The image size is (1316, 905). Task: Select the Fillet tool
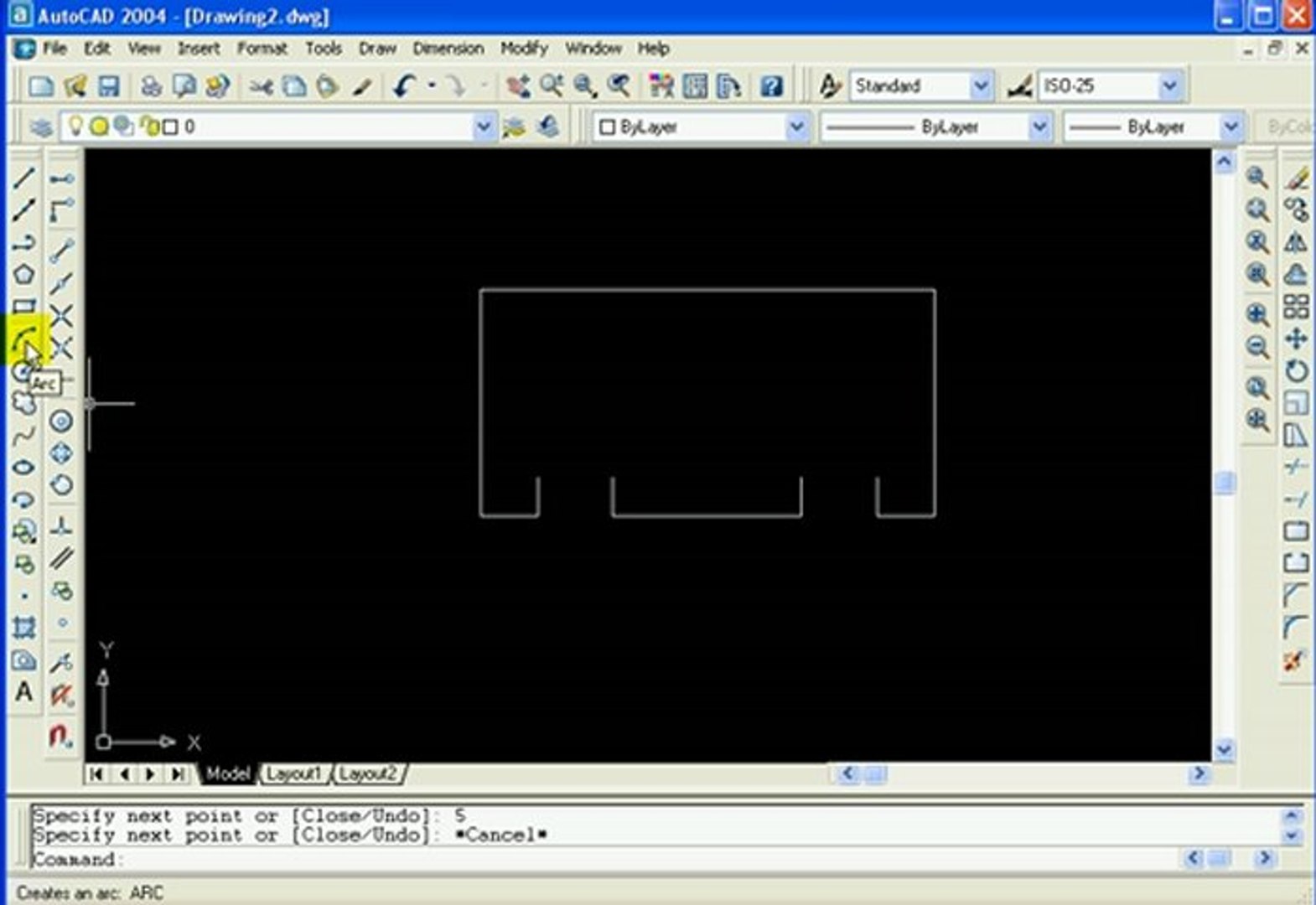[x=1296, y=628]
